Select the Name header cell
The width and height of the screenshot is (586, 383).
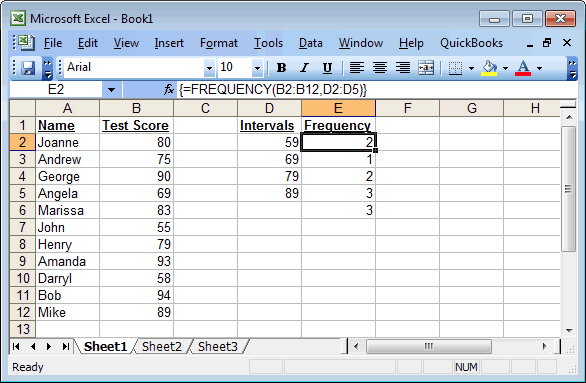67,125
